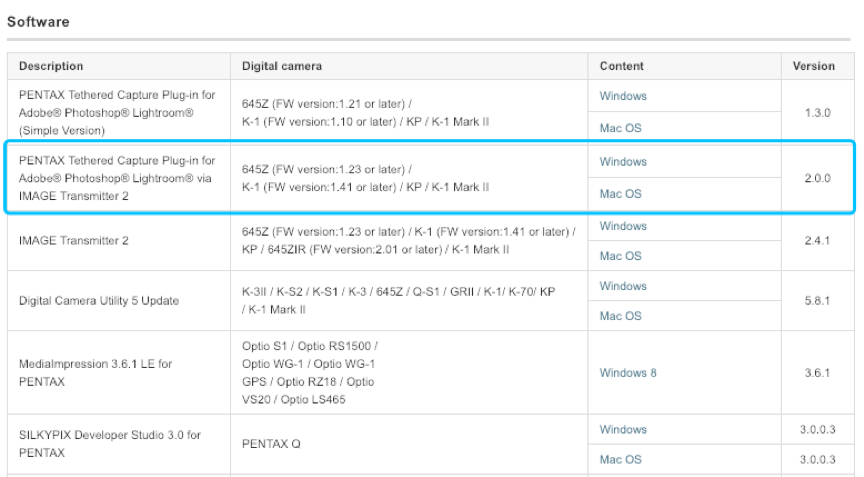Image resolution: width=864 pixels, height=477 pixels.
Task: Click Windows 8 link for MediaImpression 3.6.1 LE
Action: [x=628, y=373]
